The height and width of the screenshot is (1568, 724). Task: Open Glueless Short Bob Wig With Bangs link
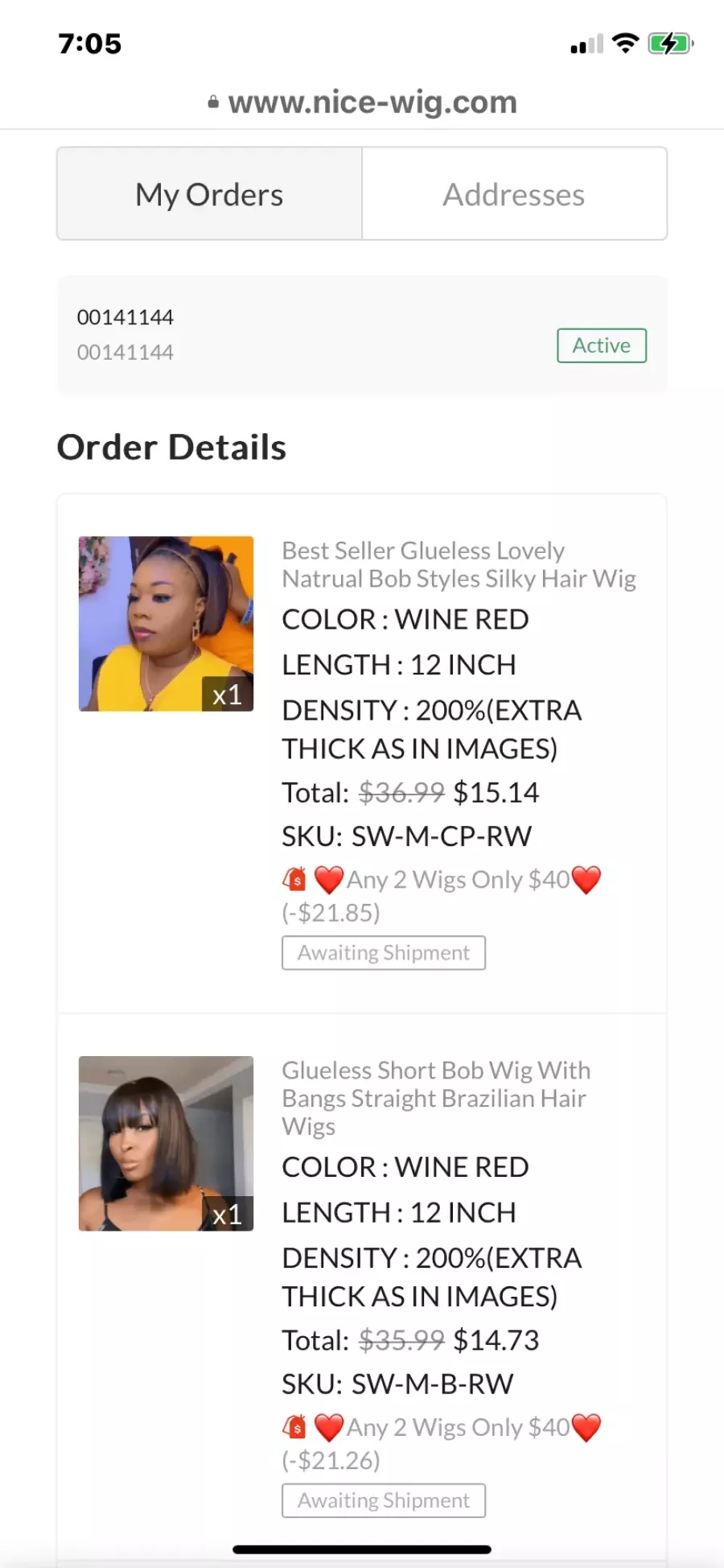tap(436, 1098)
